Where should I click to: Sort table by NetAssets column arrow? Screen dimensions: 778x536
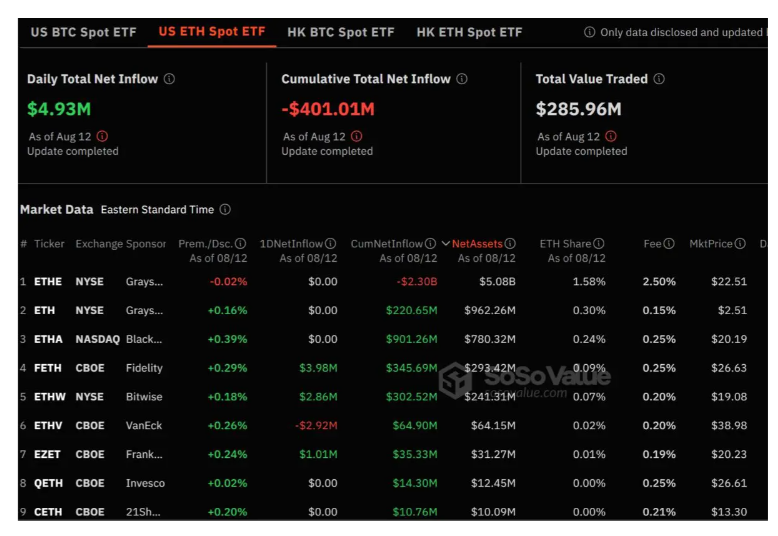click(446, 244)
